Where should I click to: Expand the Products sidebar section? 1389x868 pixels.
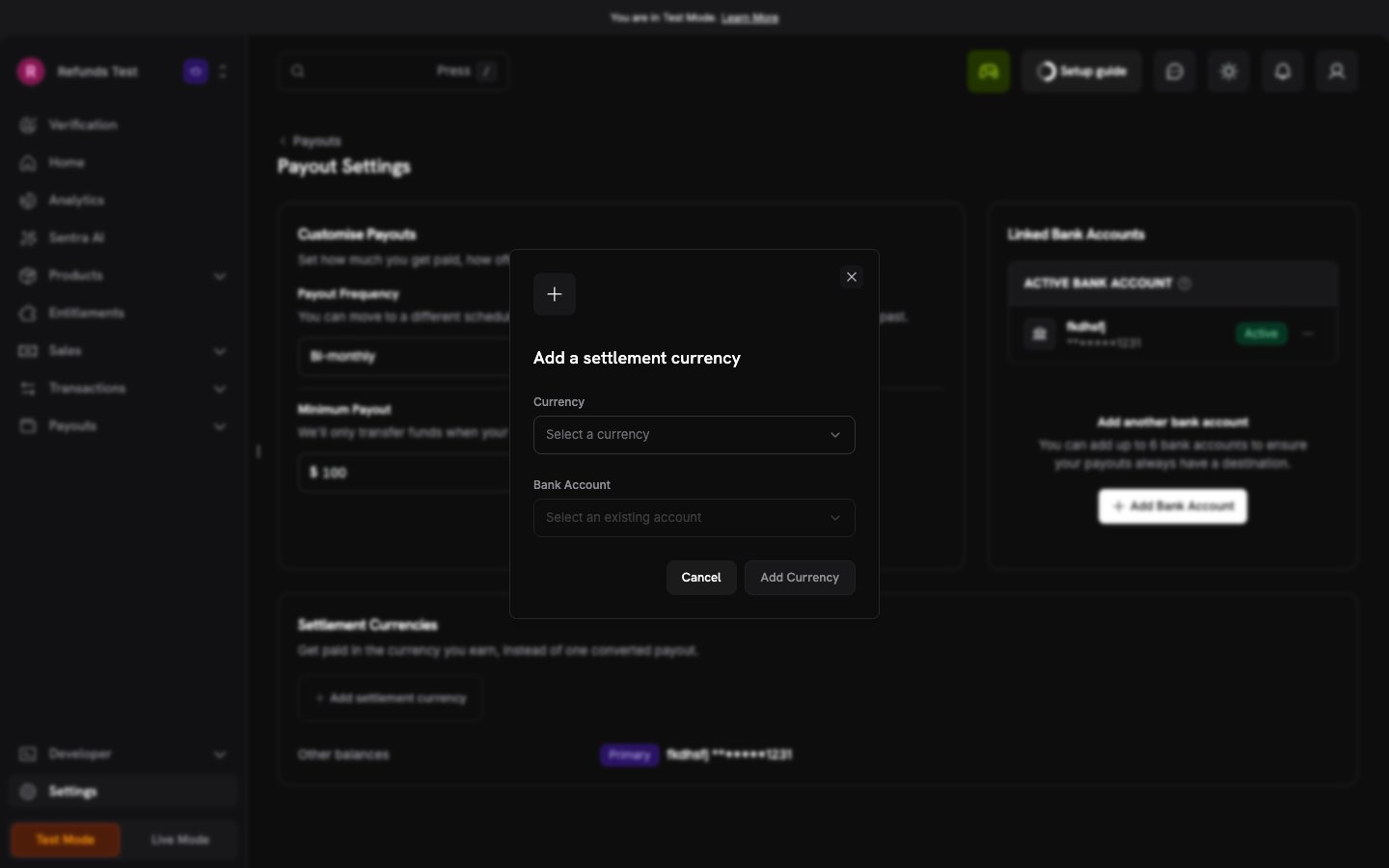[123, 276]
